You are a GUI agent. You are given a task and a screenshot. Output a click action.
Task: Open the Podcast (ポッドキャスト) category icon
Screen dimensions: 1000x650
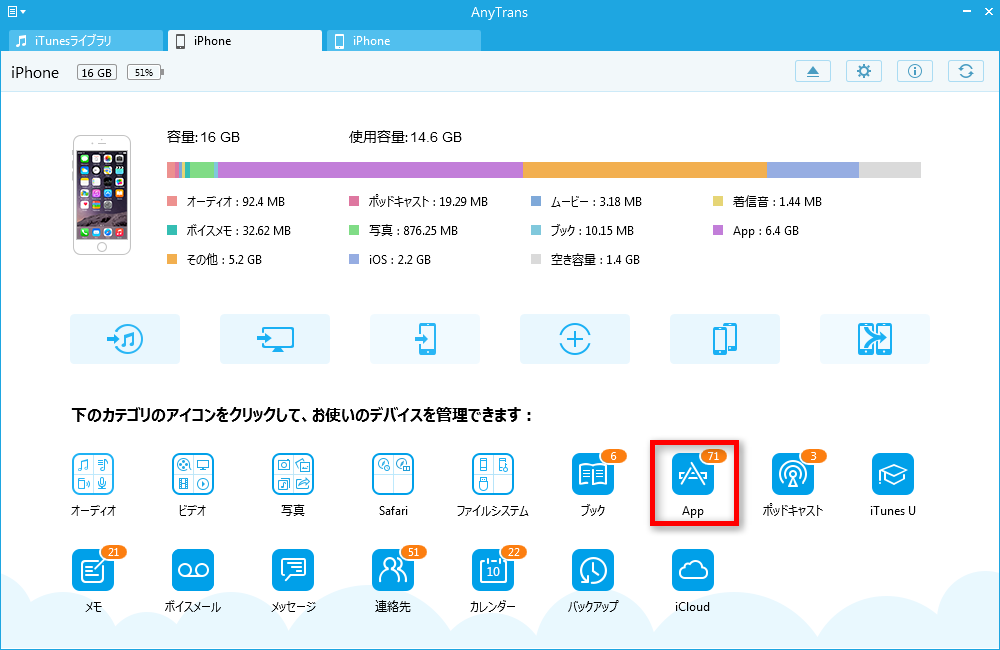(793, 474)
